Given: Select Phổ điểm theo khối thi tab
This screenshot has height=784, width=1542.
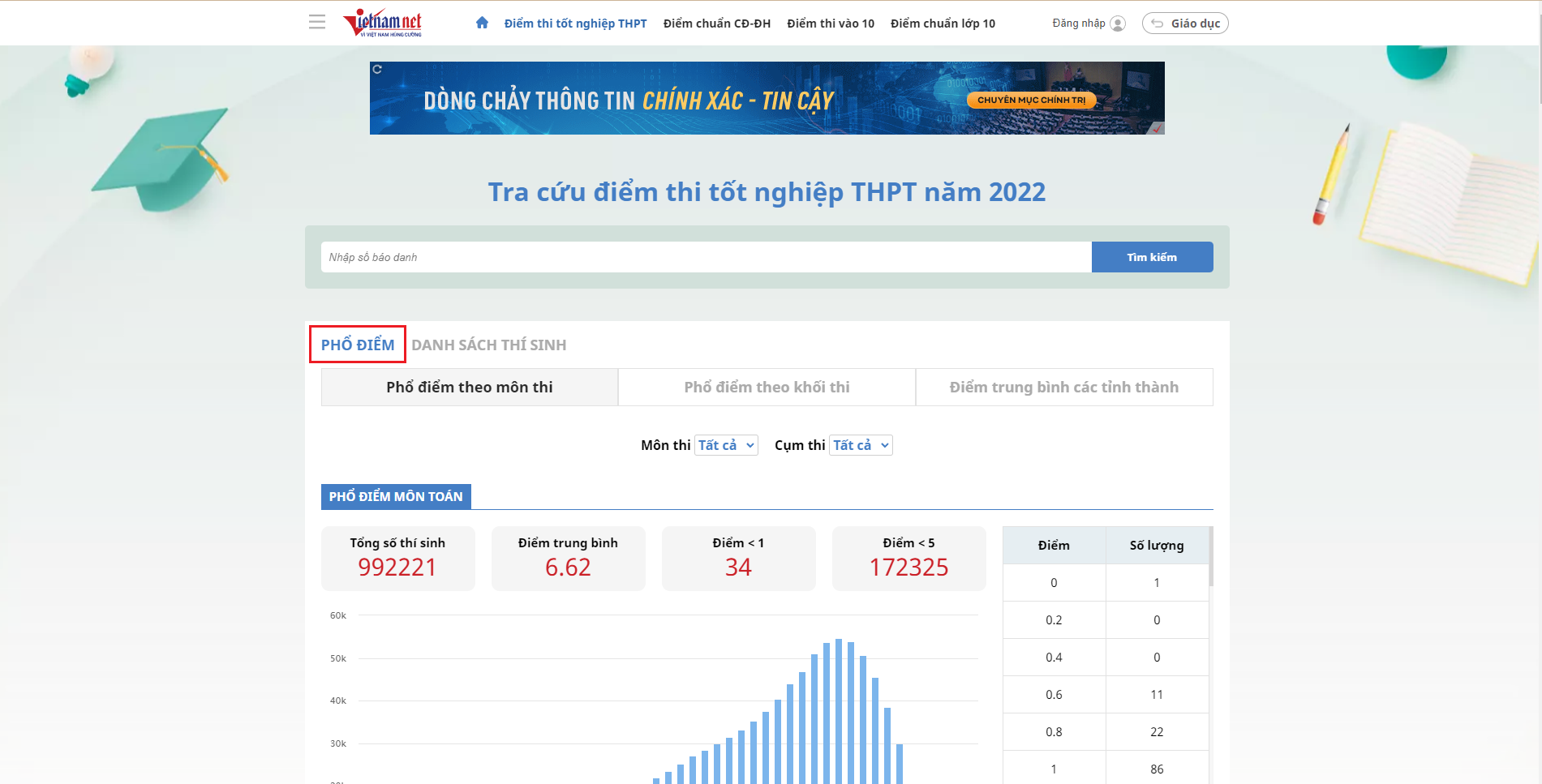Looking at the screenshot, I should tap(767, 388).
